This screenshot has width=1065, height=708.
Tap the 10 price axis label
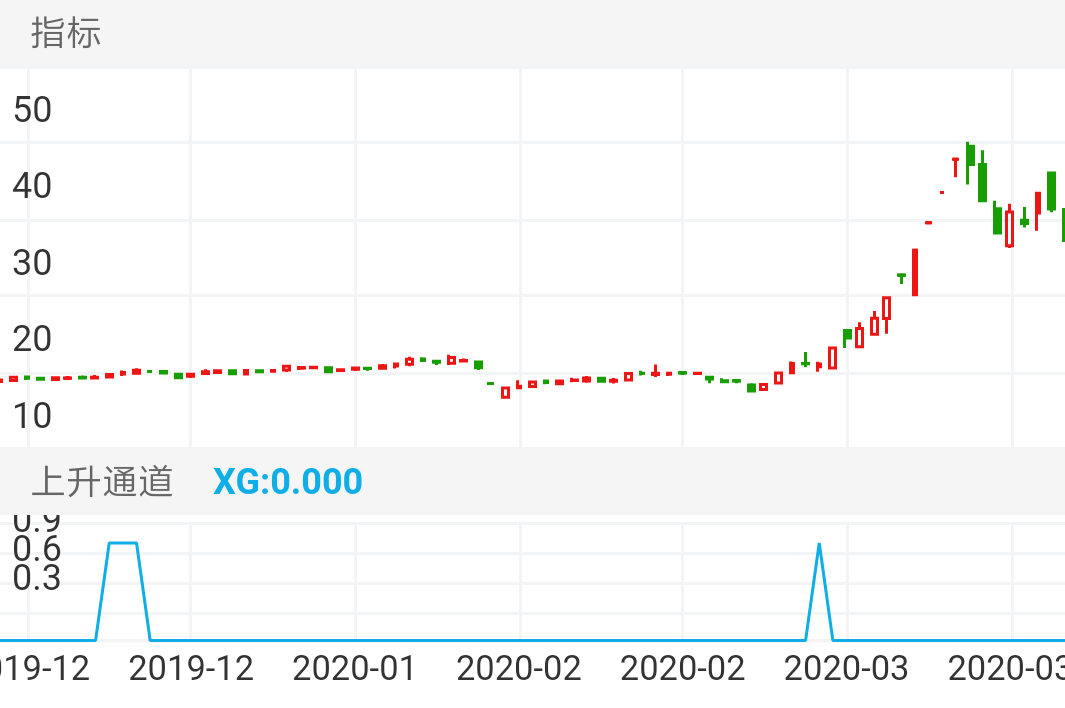click(x=32, y=415)
